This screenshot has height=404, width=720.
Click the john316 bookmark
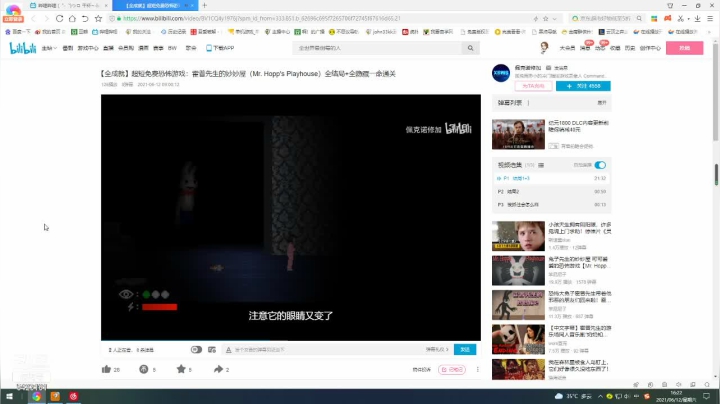pos(381,32)
